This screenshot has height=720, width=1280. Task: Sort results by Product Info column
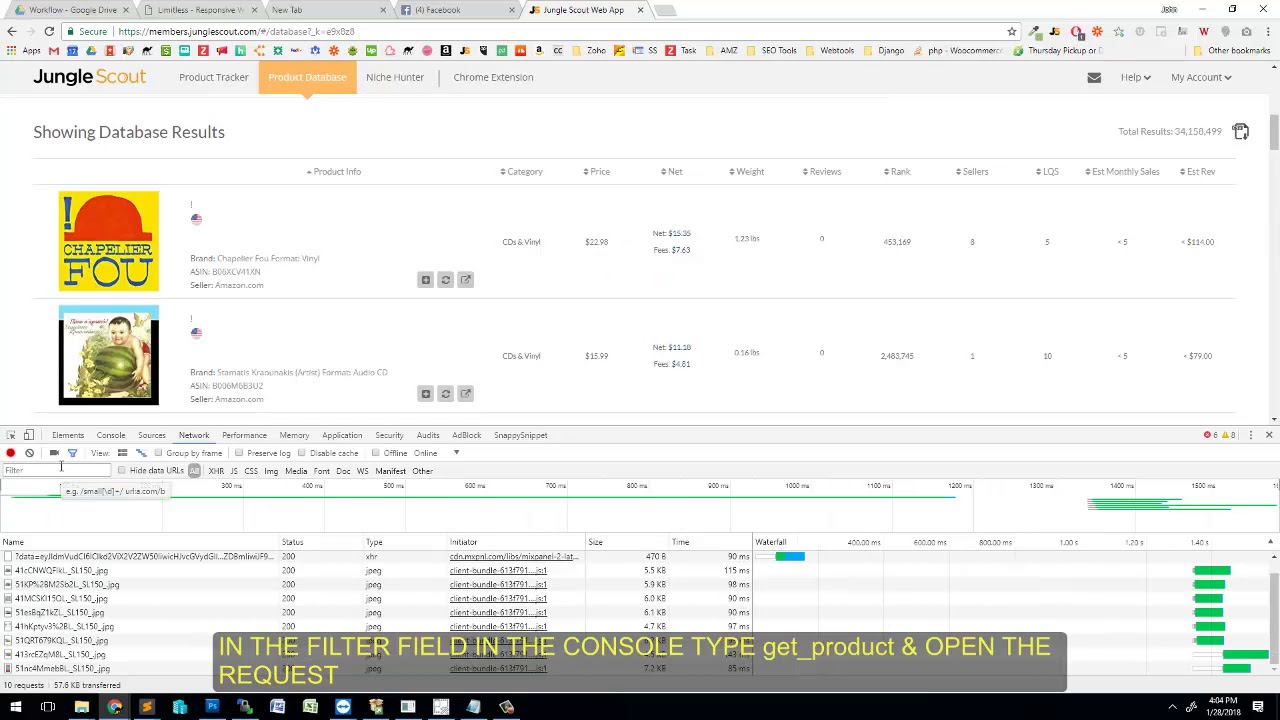click(x=334, y=172)
